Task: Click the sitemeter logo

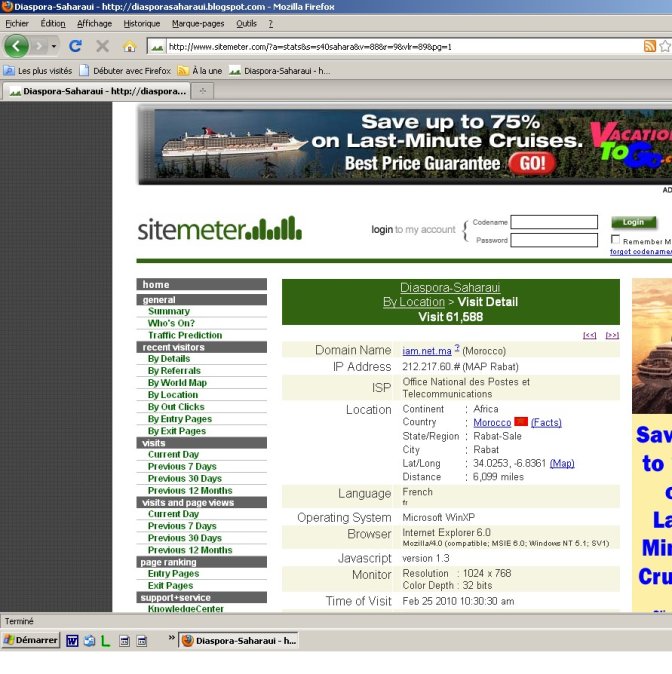Action: (x=220, y=229)
